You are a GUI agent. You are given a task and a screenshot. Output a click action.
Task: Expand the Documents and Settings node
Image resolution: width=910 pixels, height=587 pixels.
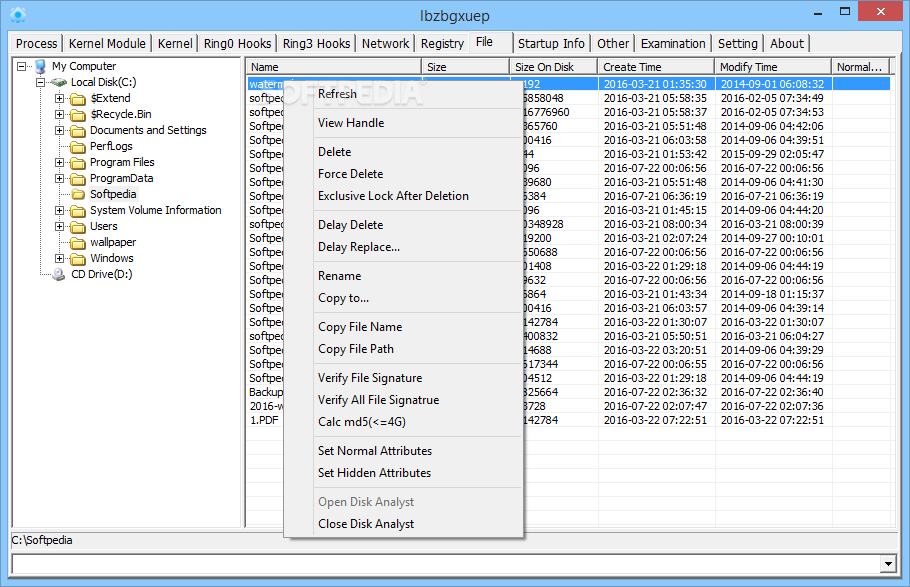60,130
